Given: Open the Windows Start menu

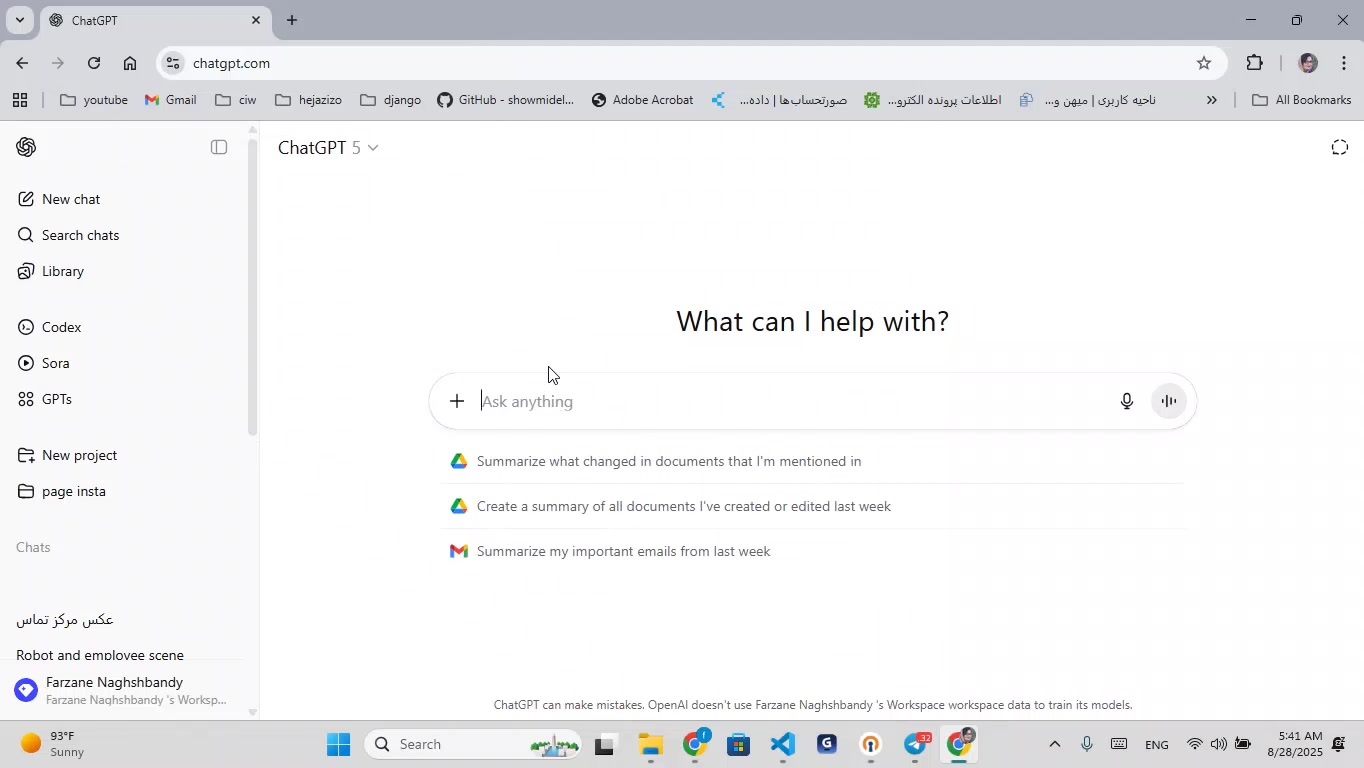Looking at the screenshot, I should (x=339, y=744).
